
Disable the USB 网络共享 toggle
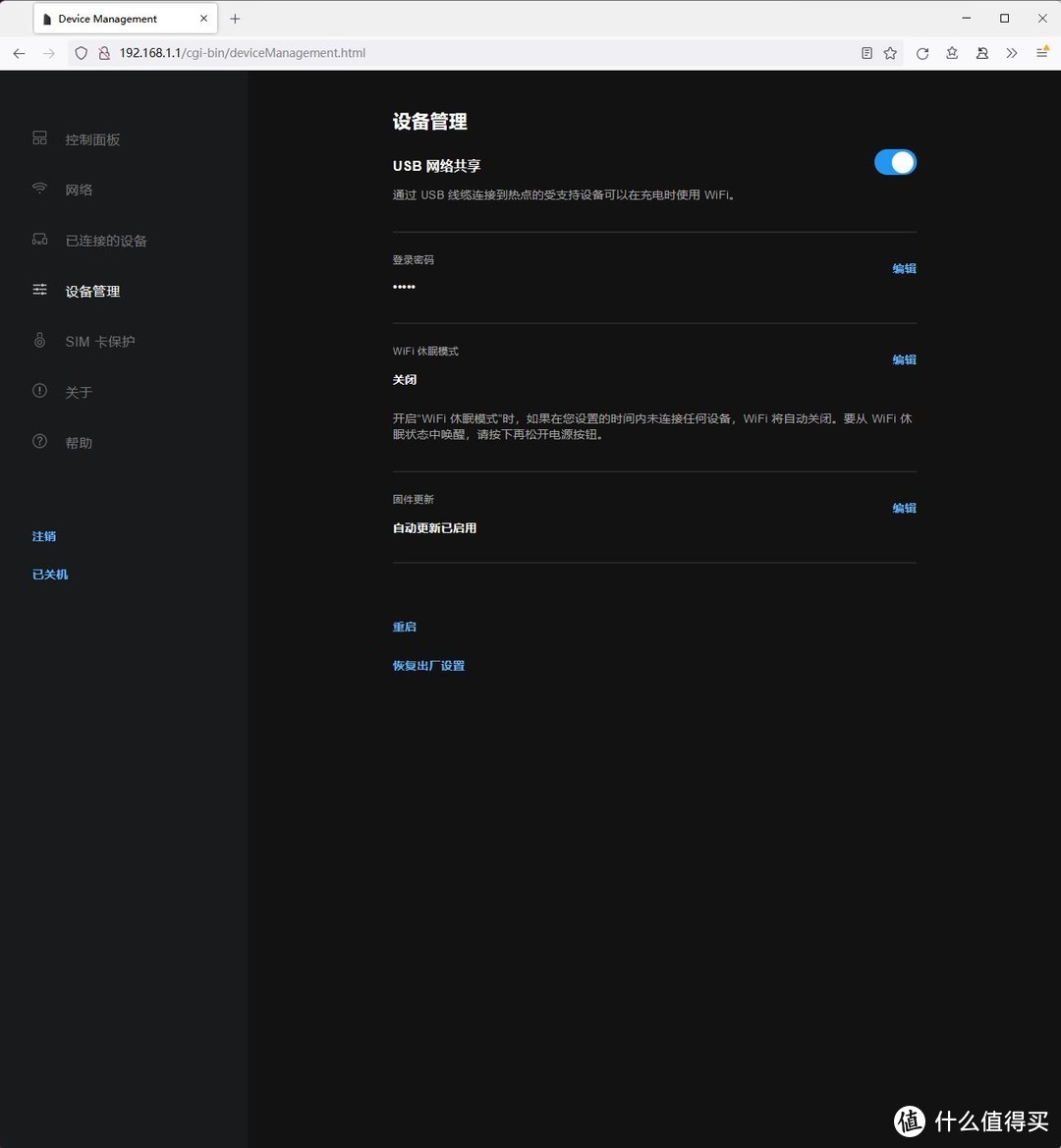[894, 162]
